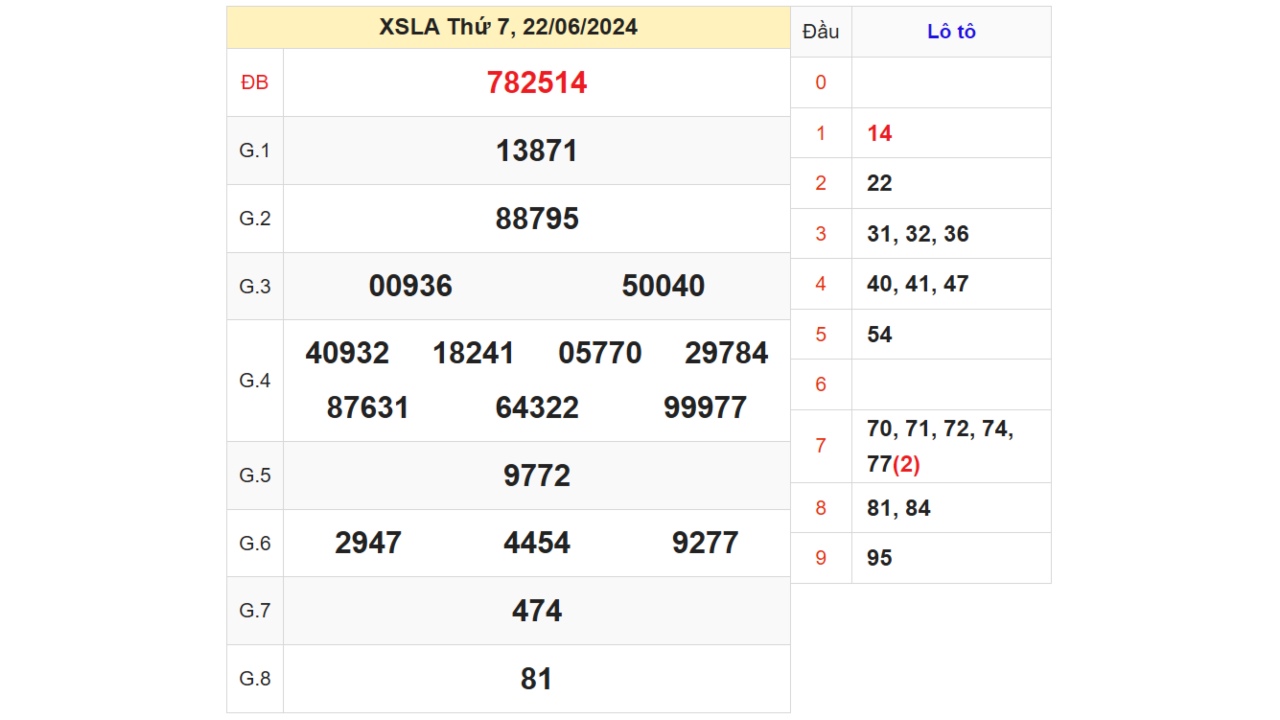Select head digit 7 in Đầu column
The image size is (1280, 720).
[x=821, y=446]
